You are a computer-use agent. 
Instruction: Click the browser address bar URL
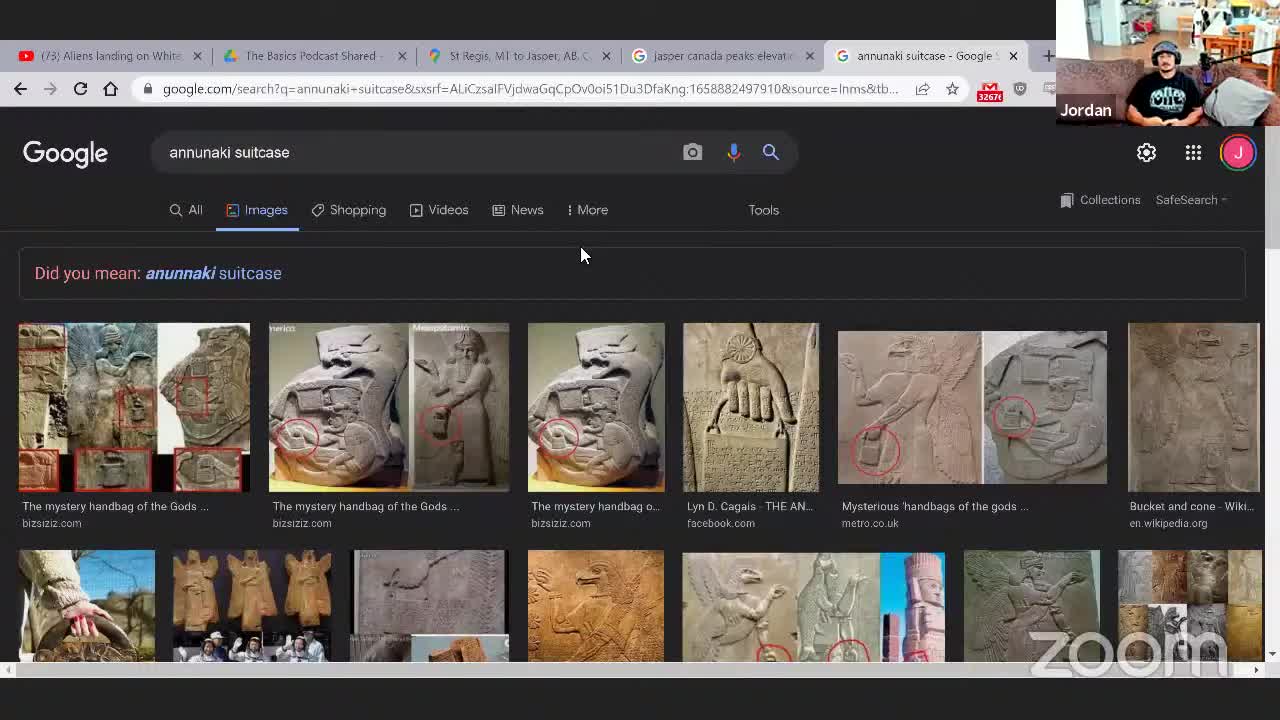point(530,89)
